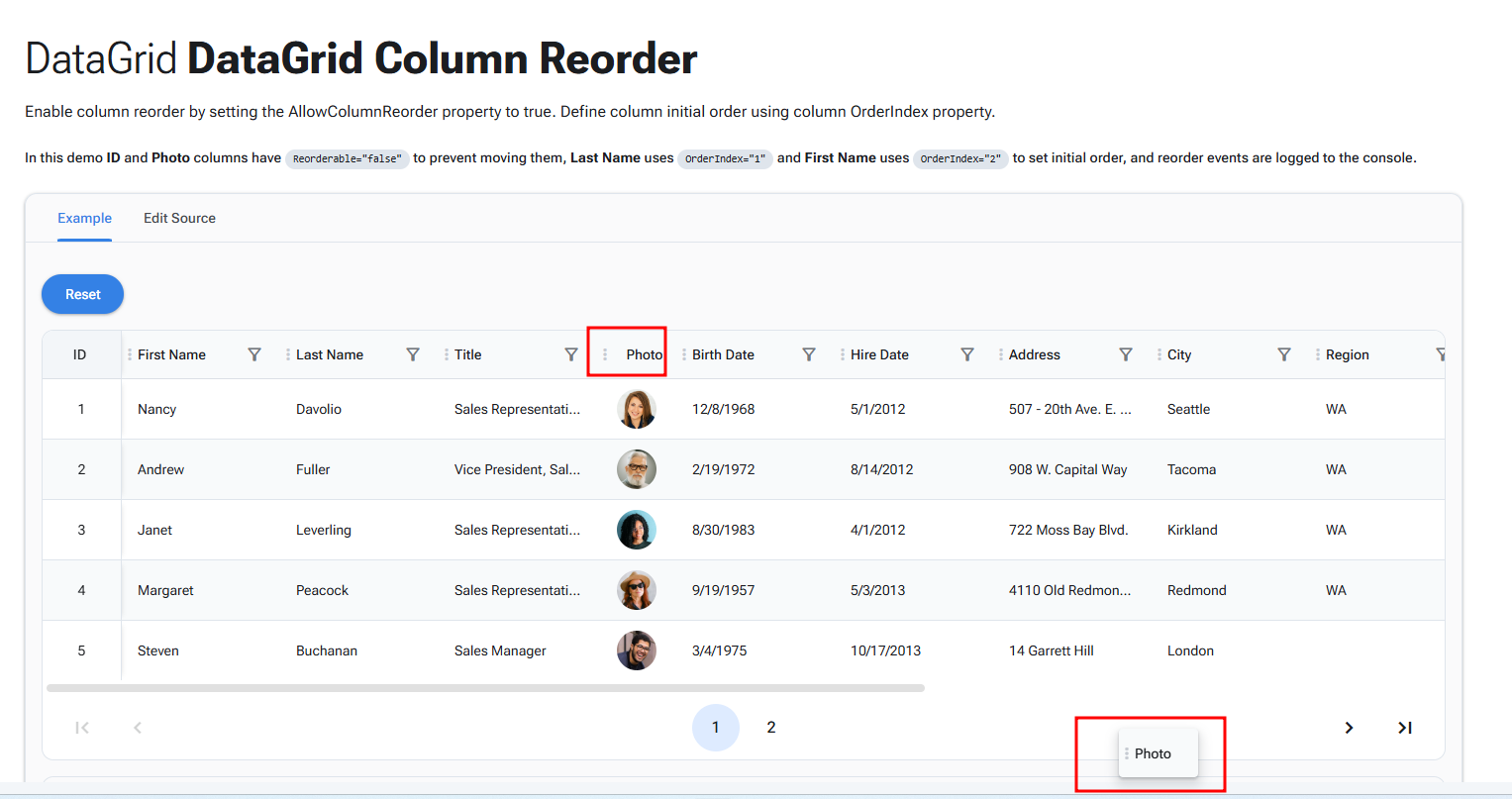Select the Example tab
The height and width of the screenshot is (799, 1512).
pos(84,218)
